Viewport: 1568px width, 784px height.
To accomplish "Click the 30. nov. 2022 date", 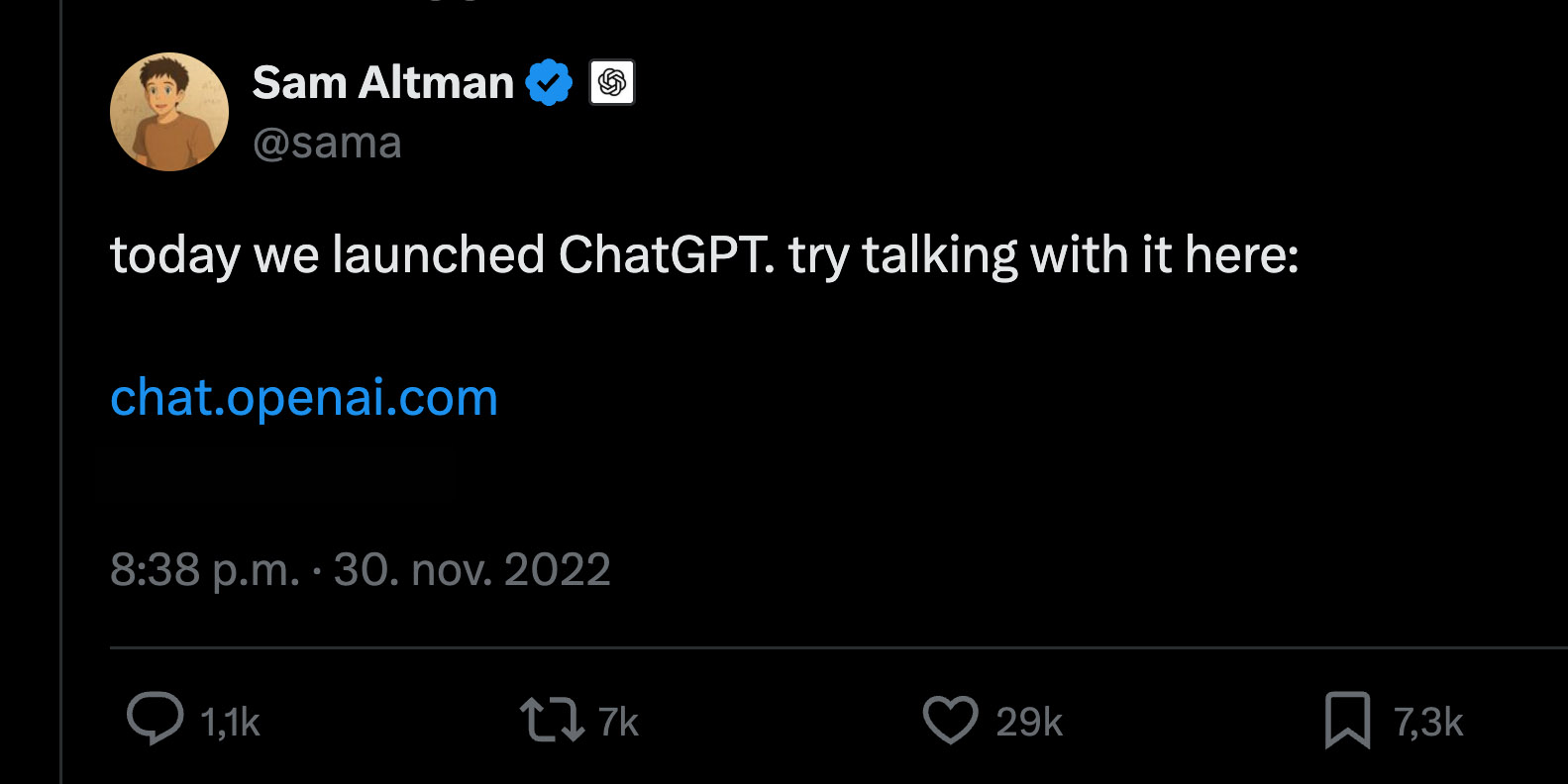I will pyautogui.click(x=471, y=570).
